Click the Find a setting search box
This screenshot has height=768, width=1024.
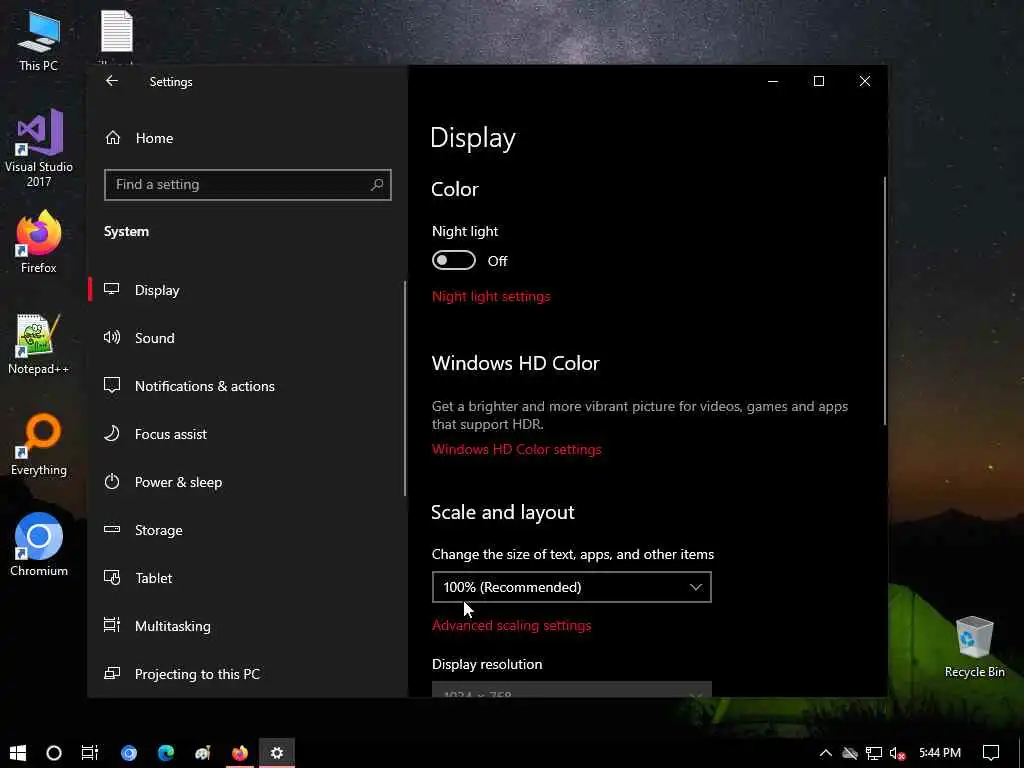[248, 185]
